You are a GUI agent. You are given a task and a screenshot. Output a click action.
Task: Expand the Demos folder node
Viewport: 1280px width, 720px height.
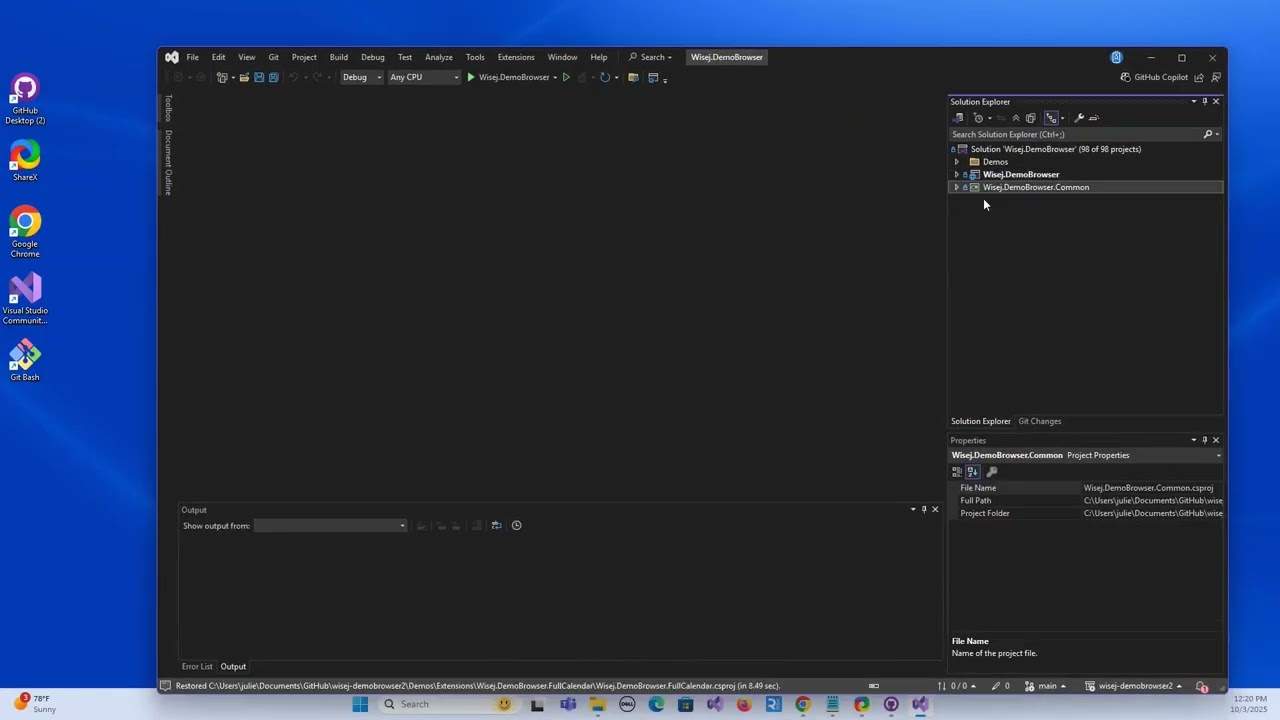[x=957, y=162]
